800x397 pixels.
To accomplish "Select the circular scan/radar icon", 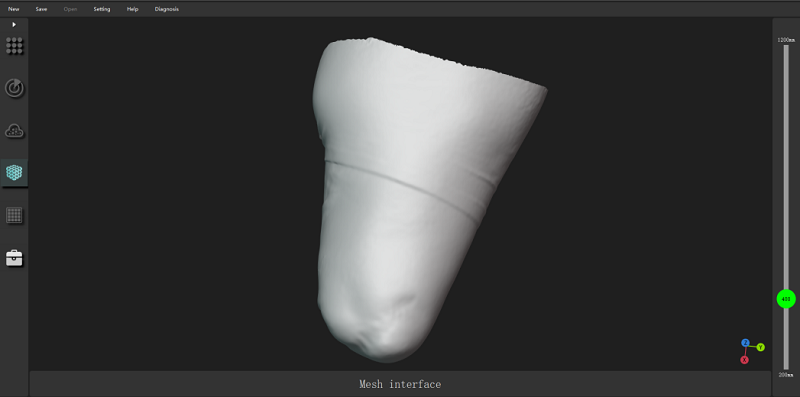I will pyautogui.click(x=14, y=88).
